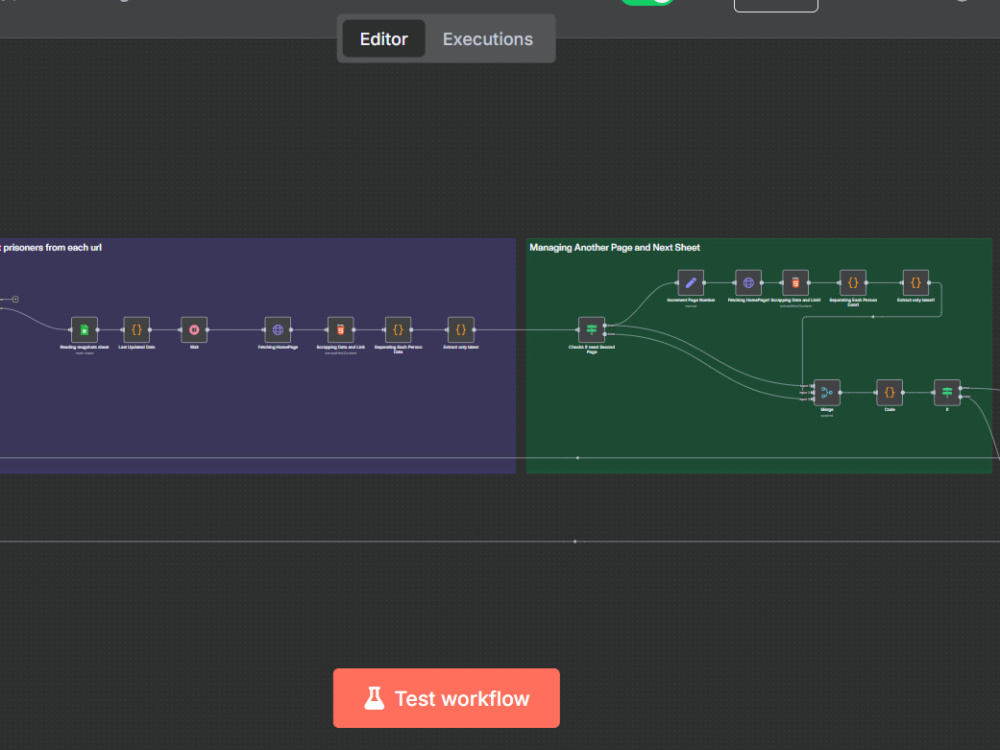Image resolution: width=1000 pixels, height=750 pixels.
Task: Open the Separating Each Person Data1 node
Action: click(853, 283)
